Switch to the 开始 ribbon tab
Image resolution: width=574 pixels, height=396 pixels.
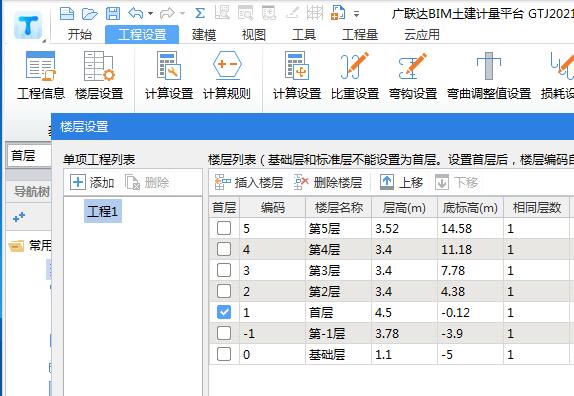(80, 35)
